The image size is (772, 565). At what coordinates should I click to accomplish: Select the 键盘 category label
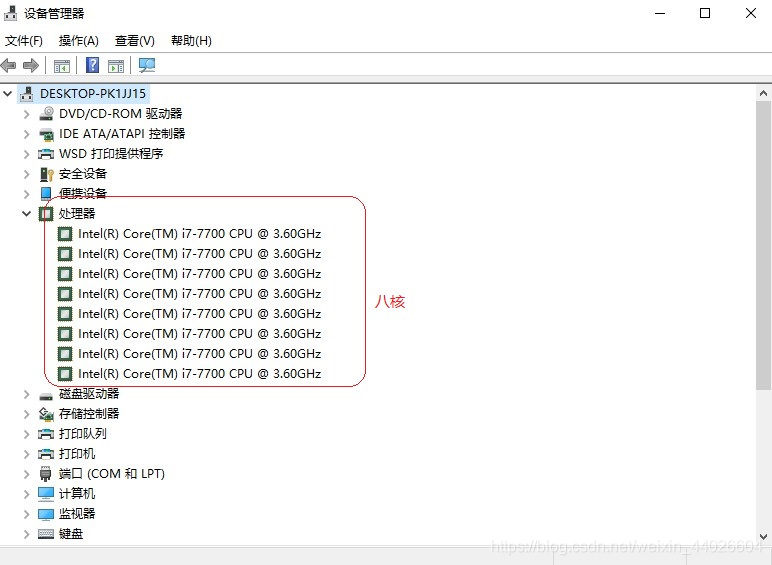(71, 534)
